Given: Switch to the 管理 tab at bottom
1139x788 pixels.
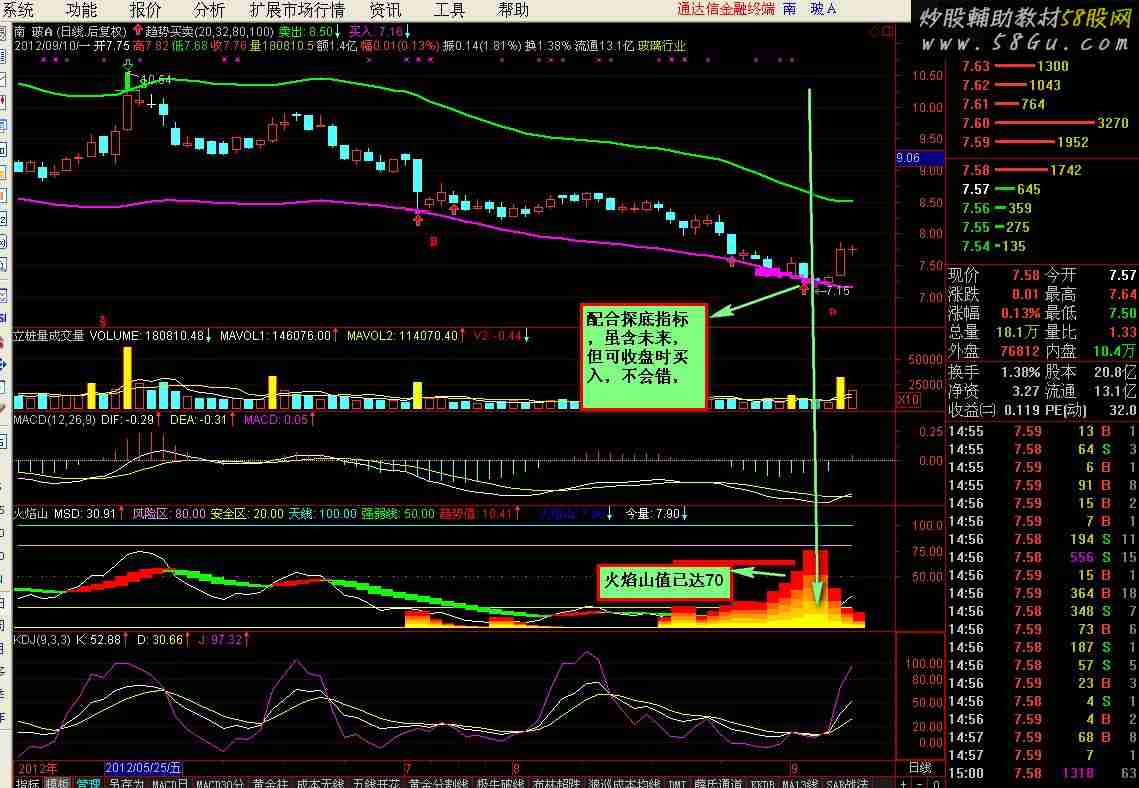Looking at the screenshot, I should coord(88,783).
